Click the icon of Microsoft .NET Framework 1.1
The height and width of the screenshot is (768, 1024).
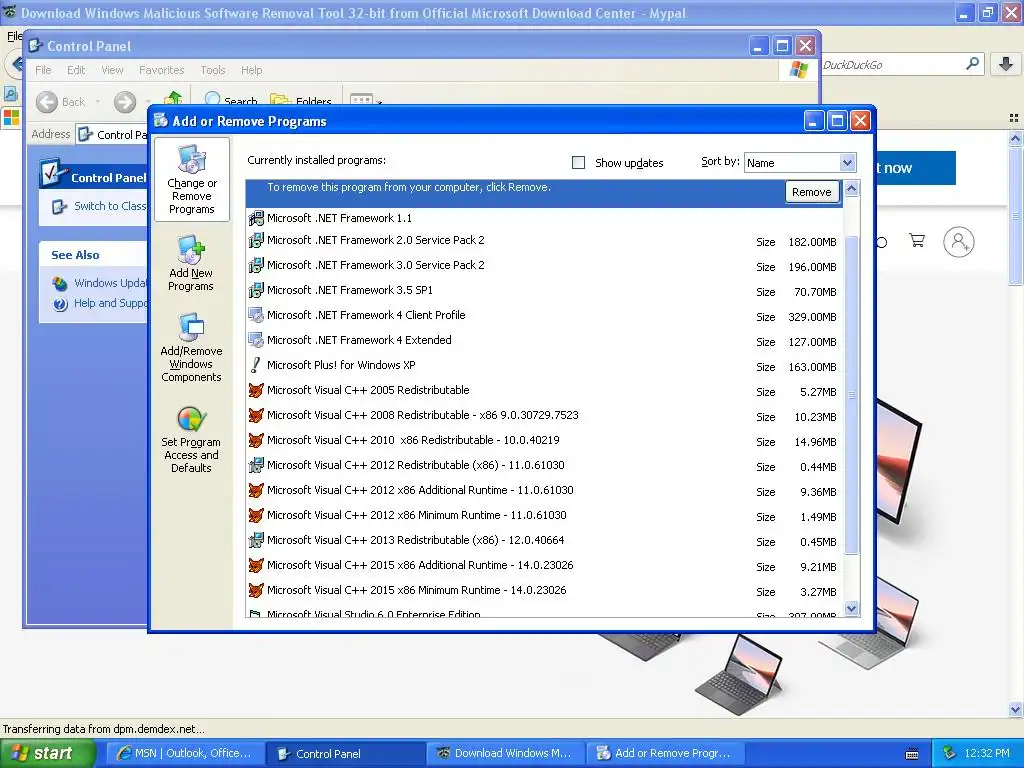(256, 218)
